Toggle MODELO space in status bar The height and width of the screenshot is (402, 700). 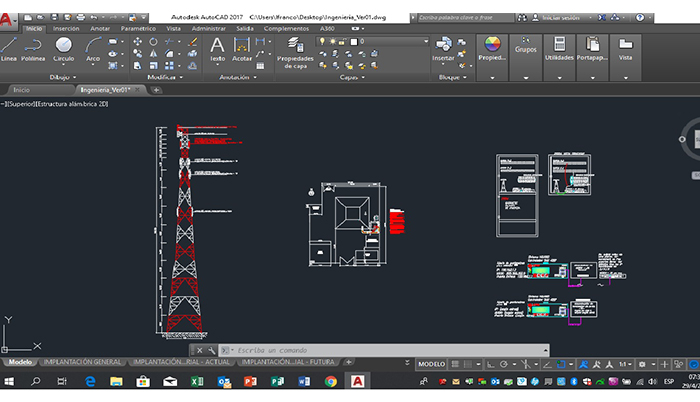point(432,364)
